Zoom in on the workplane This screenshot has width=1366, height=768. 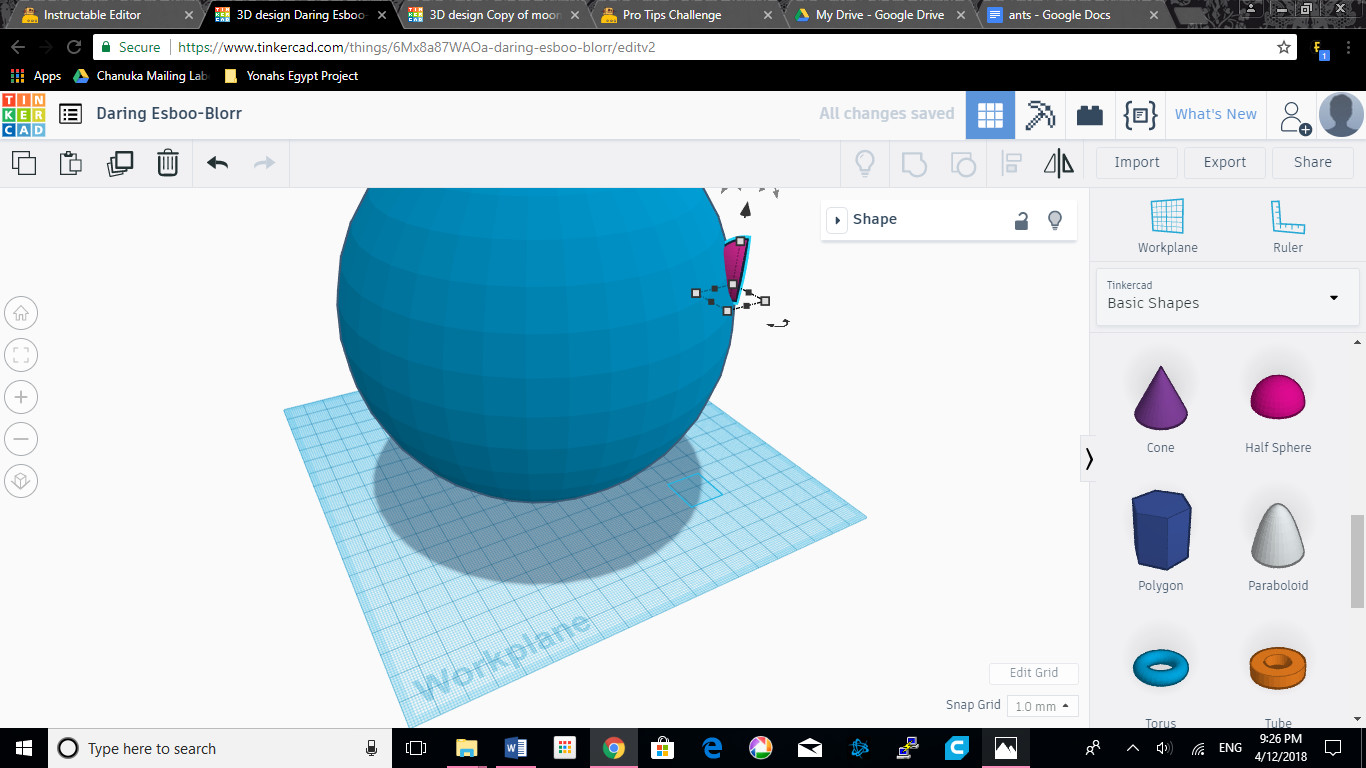[21, 397]
